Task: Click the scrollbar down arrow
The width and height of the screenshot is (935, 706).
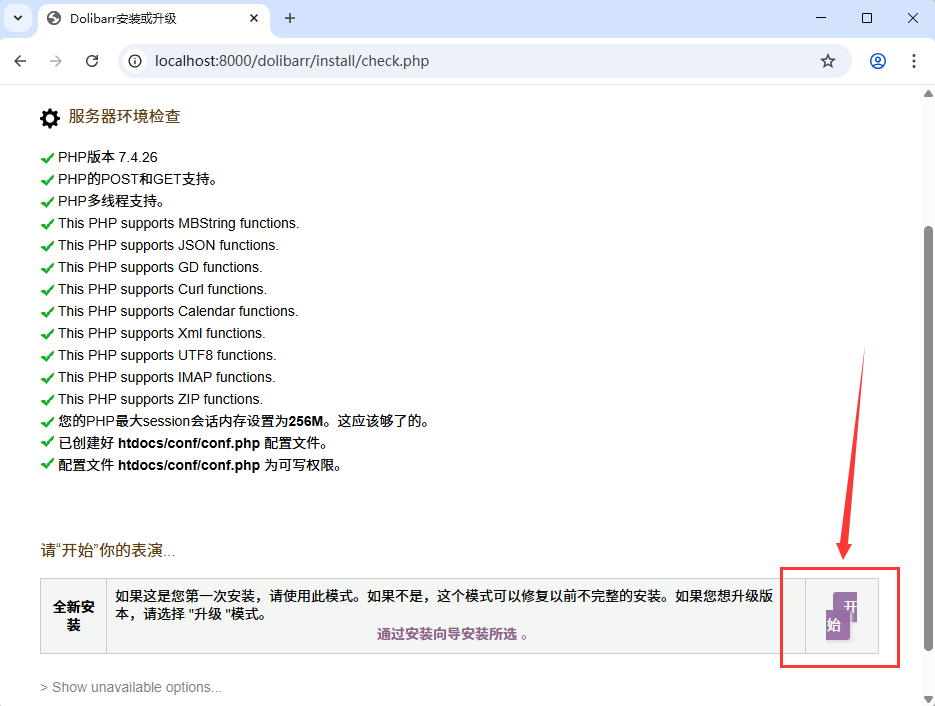Action: (x=928, y=699)
